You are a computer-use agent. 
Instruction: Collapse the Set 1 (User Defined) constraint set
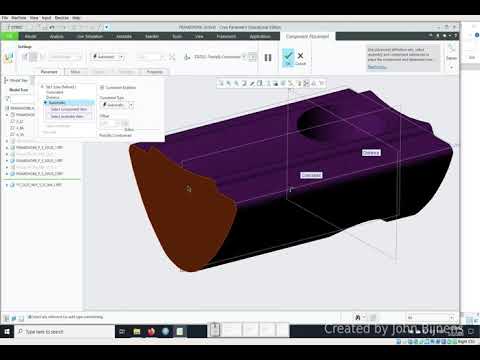click(x=42, y=87)
